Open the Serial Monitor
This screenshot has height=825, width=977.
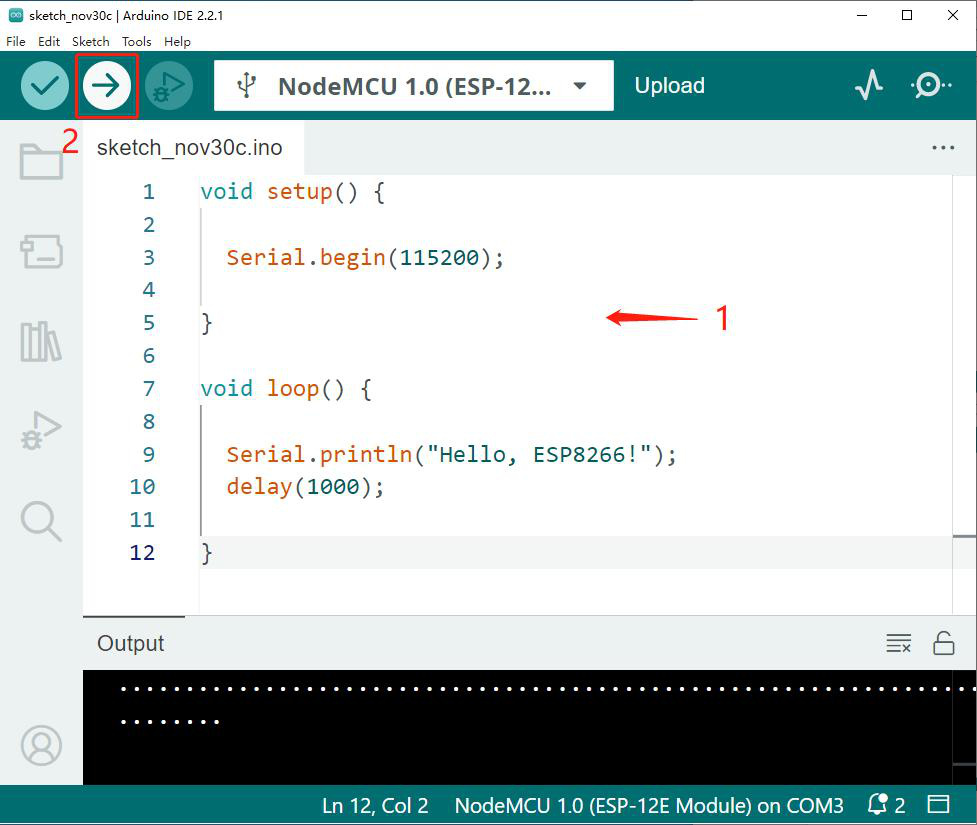pyautogui.click(x=931, y=85)
